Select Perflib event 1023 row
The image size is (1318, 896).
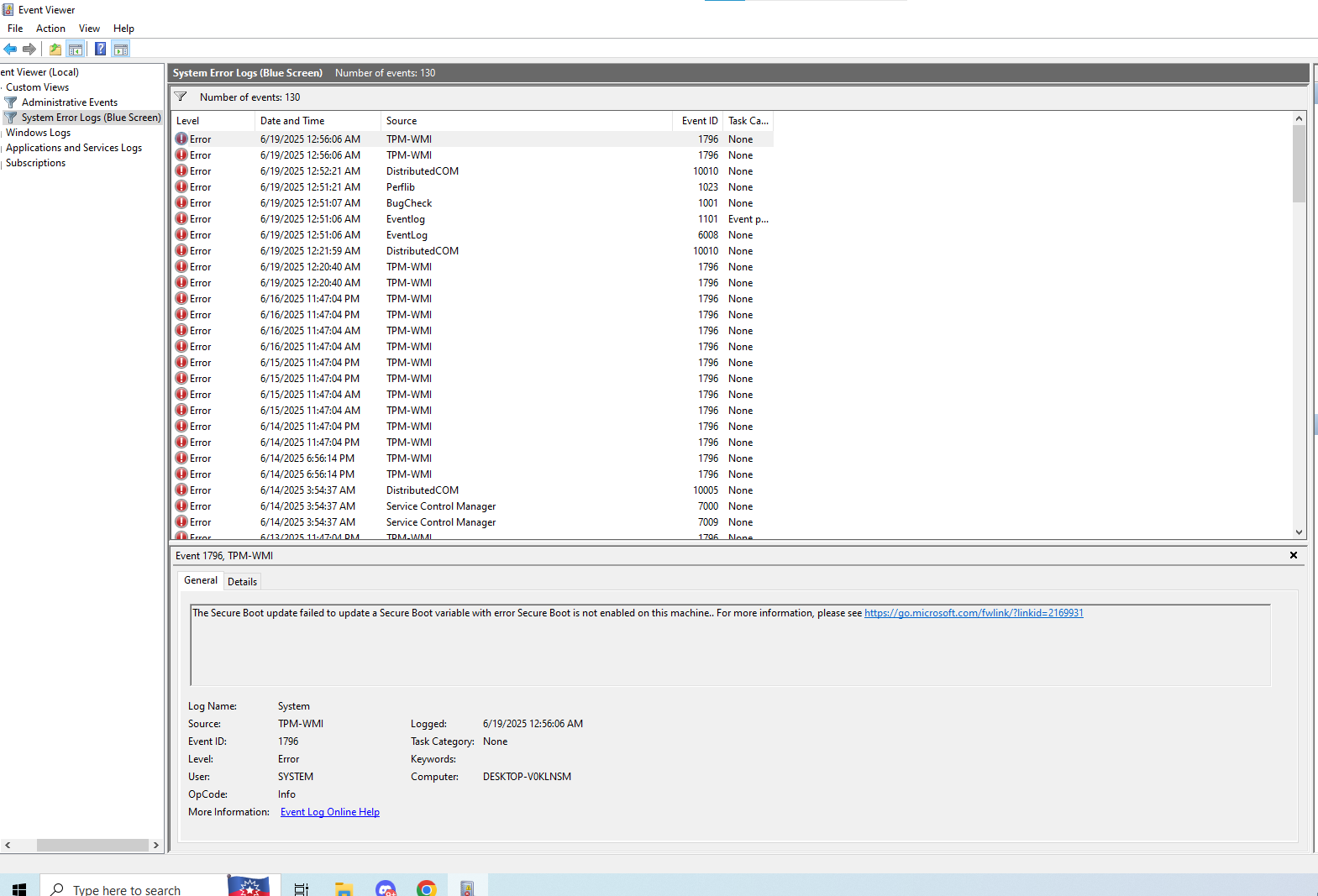[x=472, y=186]
